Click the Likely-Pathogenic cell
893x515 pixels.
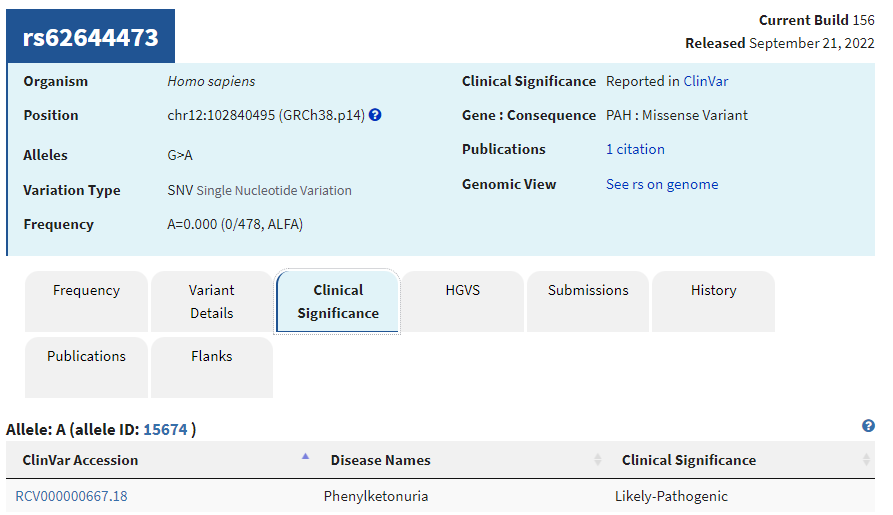tap(671, 496)
